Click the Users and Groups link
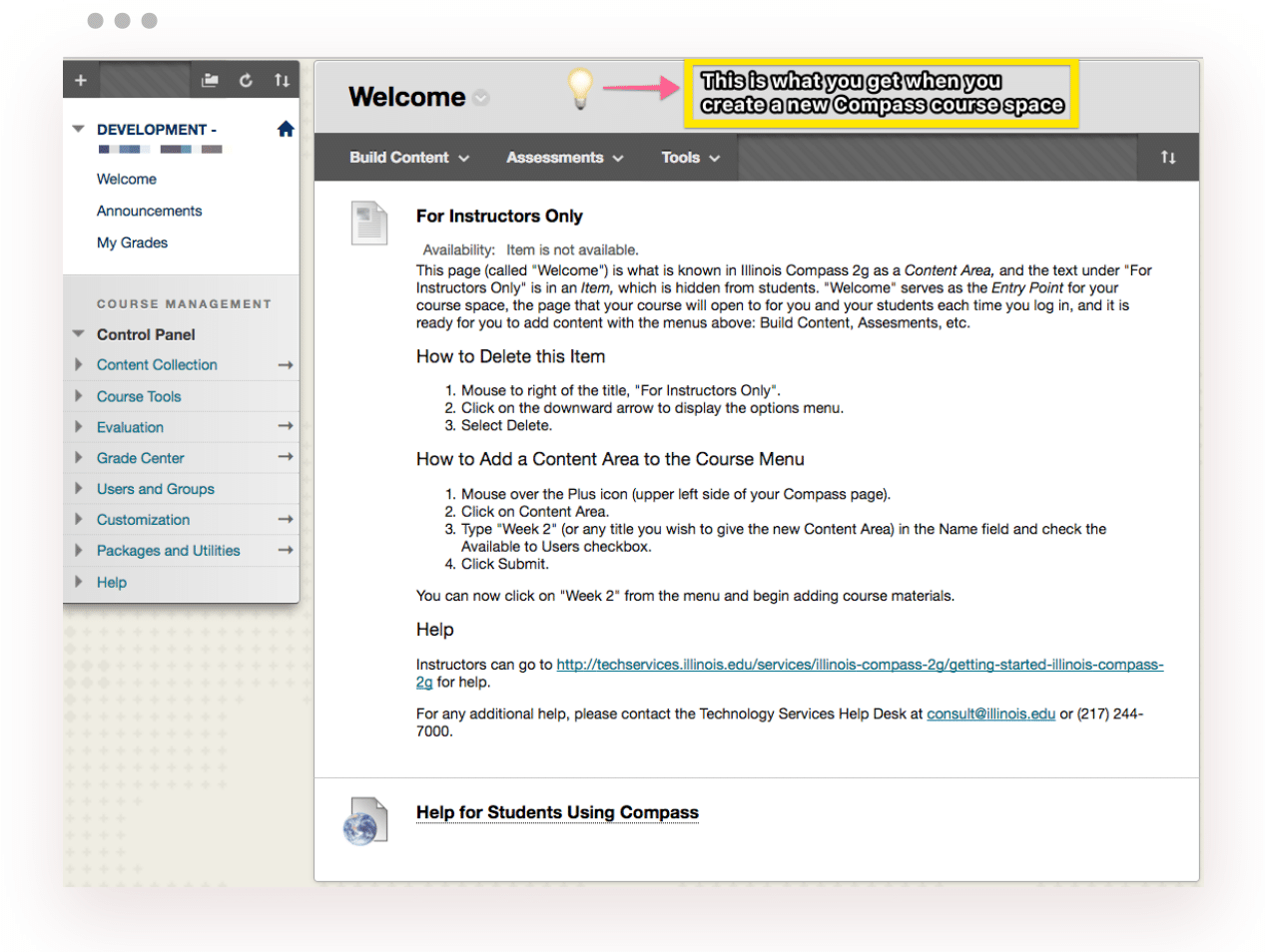 click(156, 489)
